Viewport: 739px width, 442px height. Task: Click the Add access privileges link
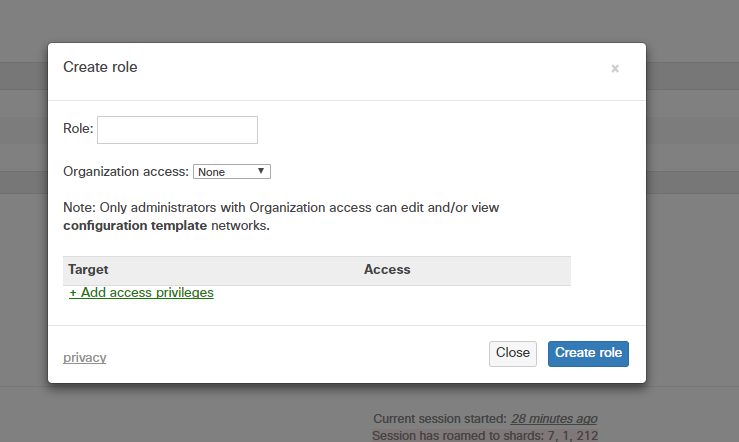pos(141,293)
